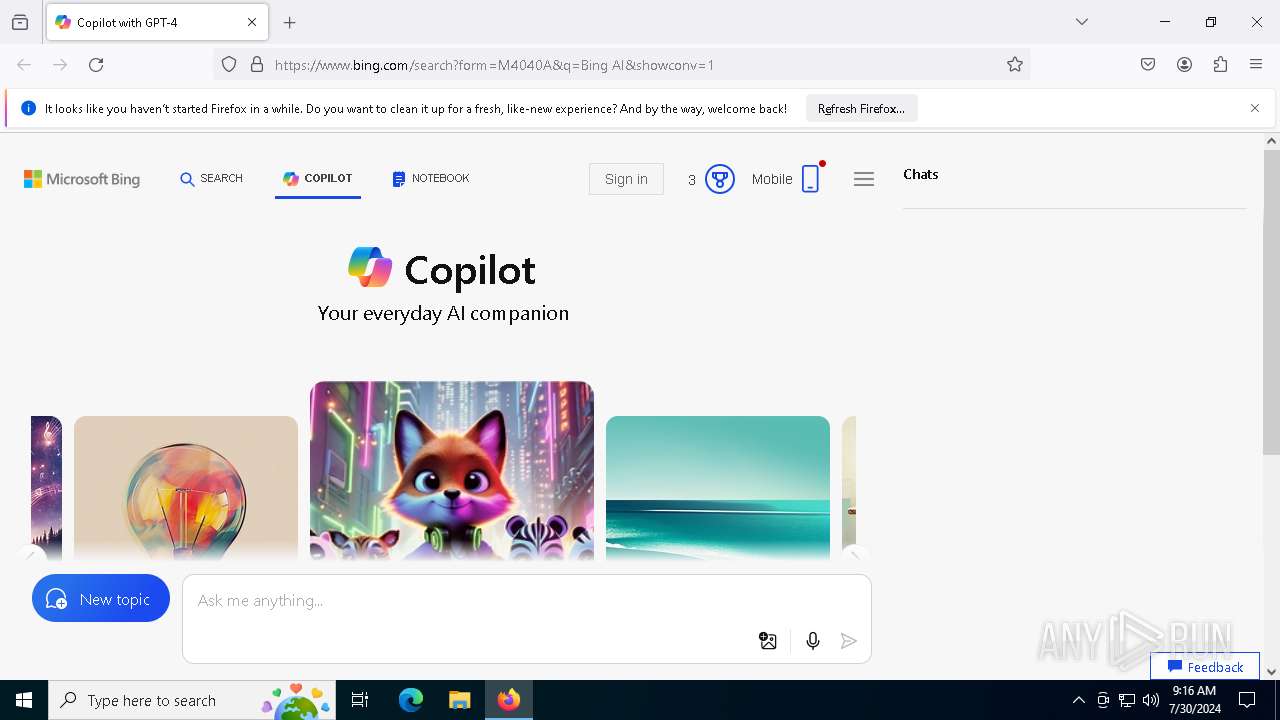
Task: Open the tracking protection shield
Action: coord(229,65)
